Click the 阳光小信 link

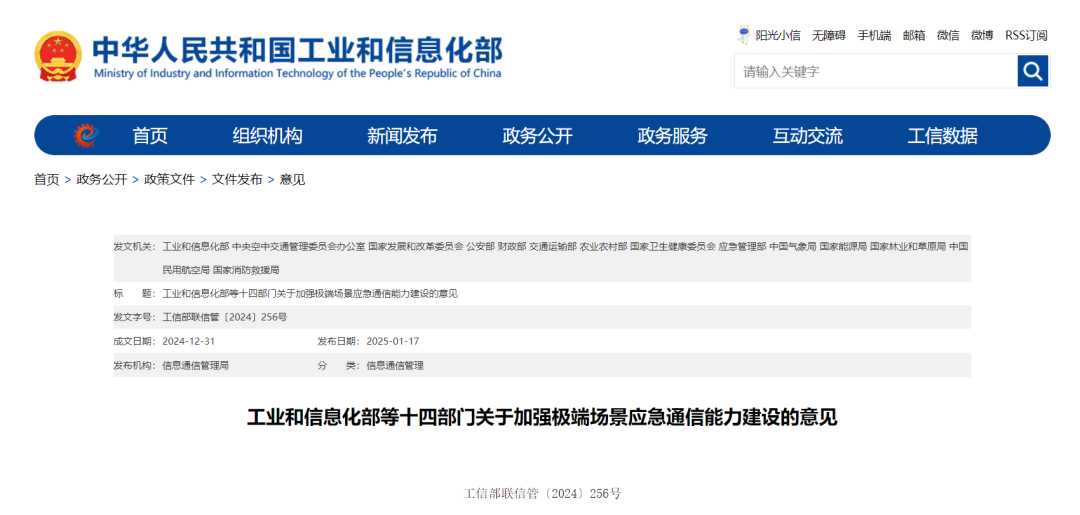[778, 36]
